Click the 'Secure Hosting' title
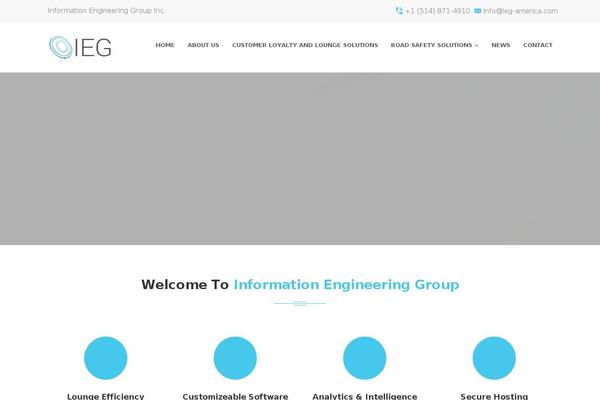Image resolution: width=600 pixels, height=400 pixels. (494, 396)
